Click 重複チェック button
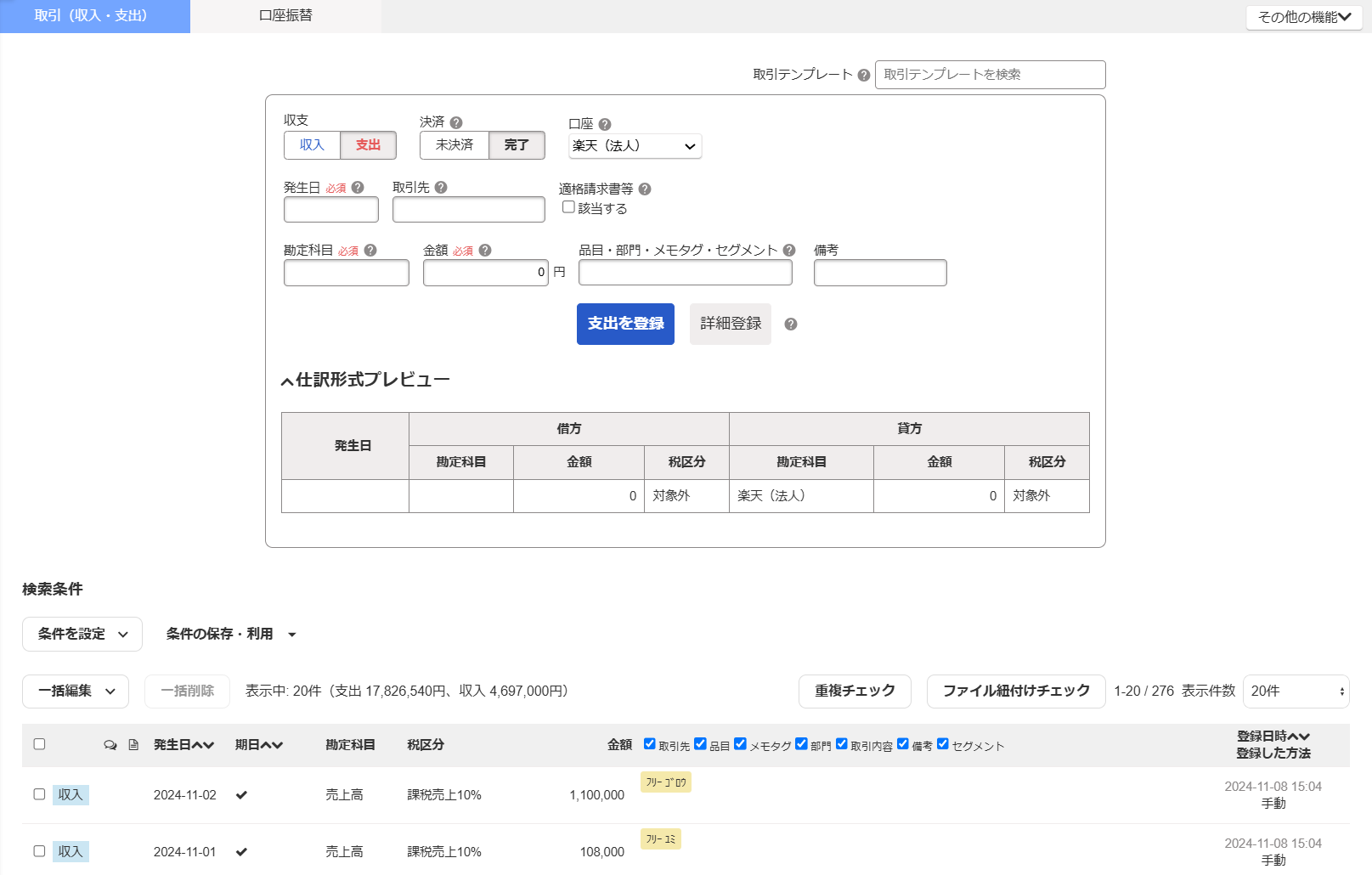 coord(855,692)
